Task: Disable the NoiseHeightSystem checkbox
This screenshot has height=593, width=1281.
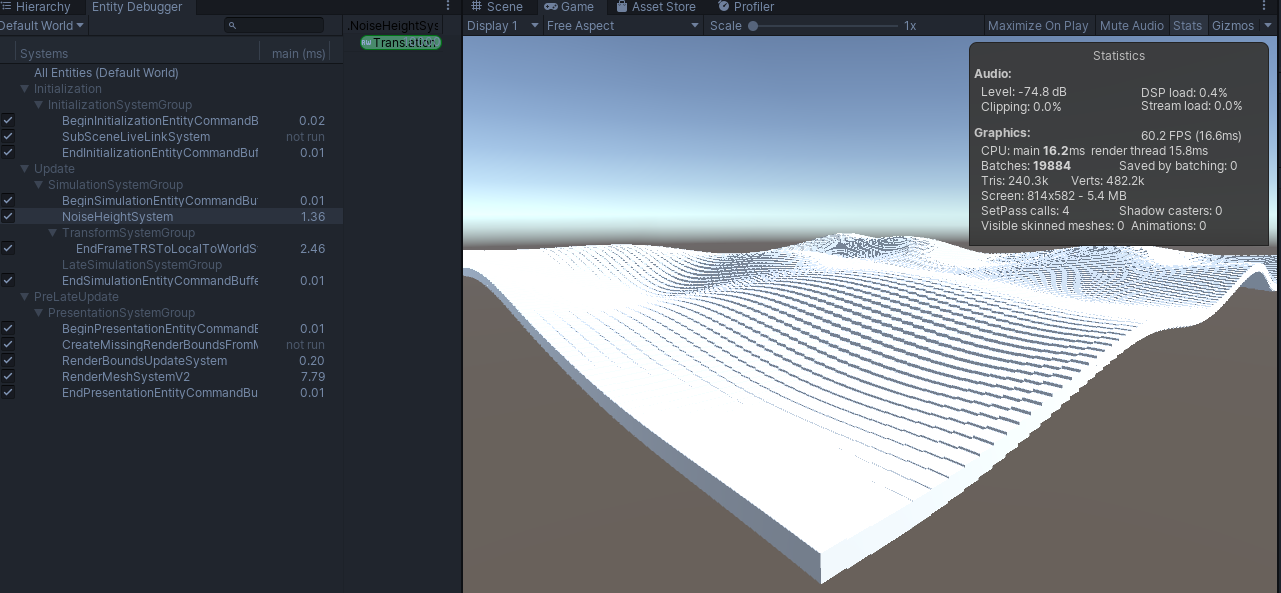Action: (7, 216)
